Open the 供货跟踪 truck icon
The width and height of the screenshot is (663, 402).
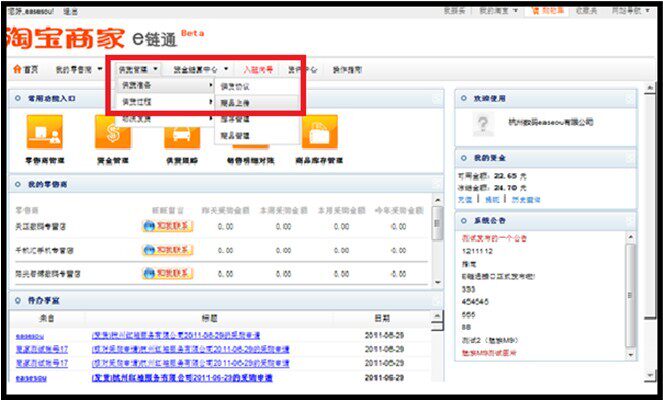[x=182, y=137]
